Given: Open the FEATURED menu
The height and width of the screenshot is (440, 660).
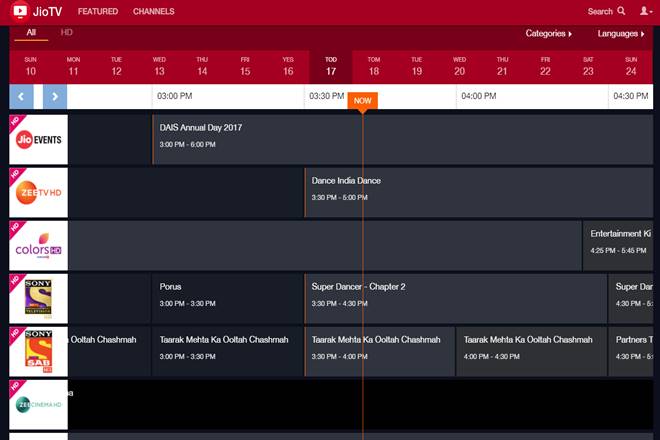Looking at the screenshot, I should click(x=98, y=11).
